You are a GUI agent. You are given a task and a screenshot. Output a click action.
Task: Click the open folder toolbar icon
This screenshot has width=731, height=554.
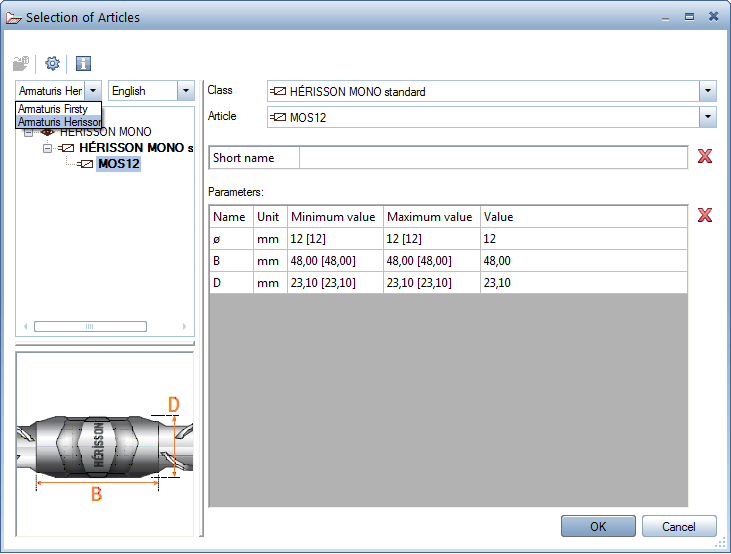coord(21,63)
